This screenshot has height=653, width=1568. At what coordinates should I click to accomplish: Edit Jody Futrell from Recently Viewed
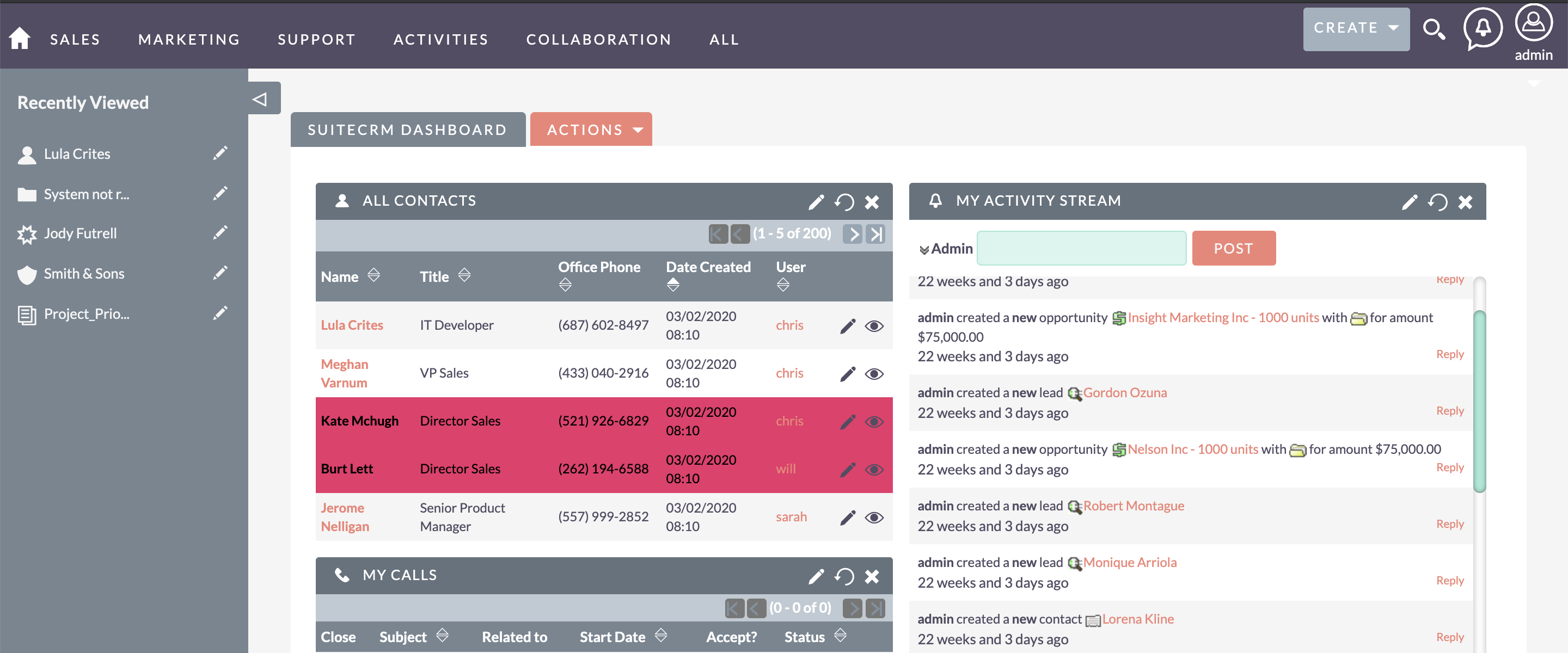tap(220, 232)
